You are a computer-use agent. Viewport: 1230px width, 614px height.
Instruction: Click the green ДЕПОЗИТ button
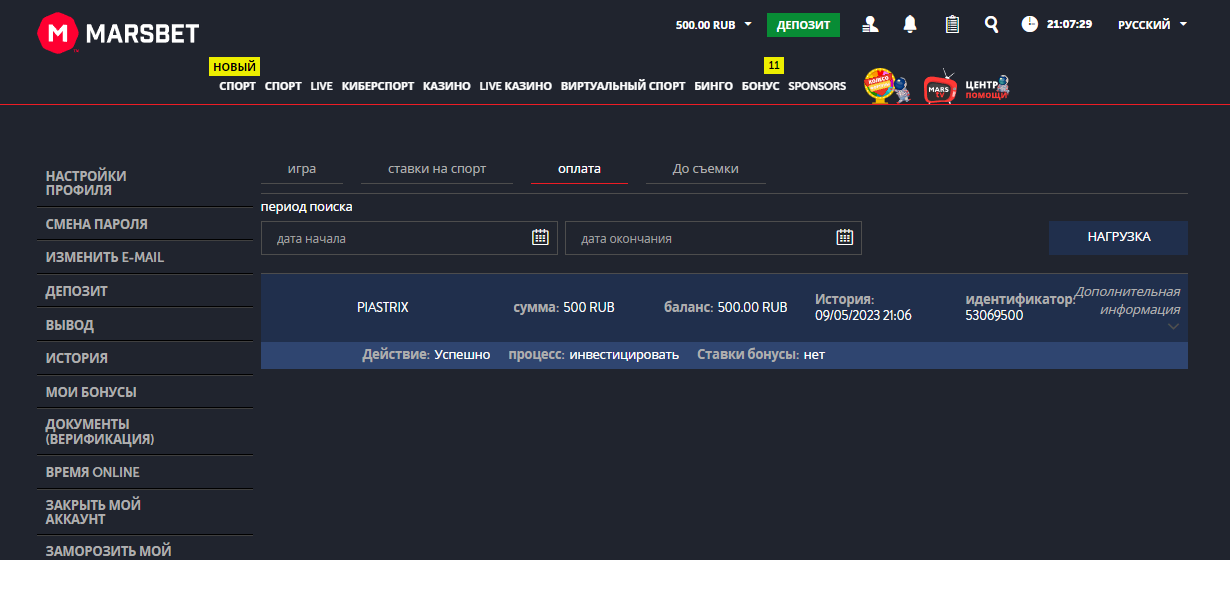[803, 25]
